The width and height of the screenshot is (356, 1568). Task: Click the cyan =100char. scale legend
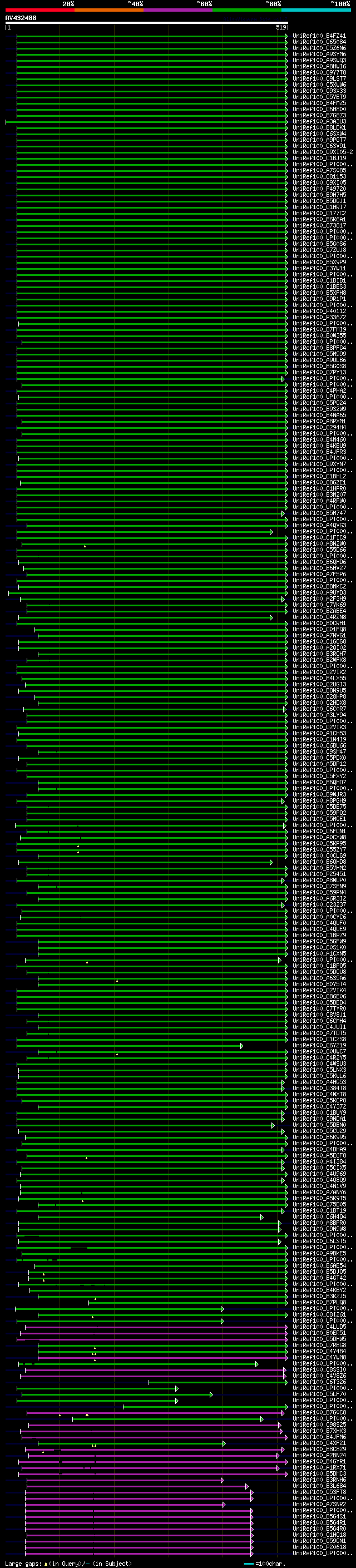(264, 1564)
